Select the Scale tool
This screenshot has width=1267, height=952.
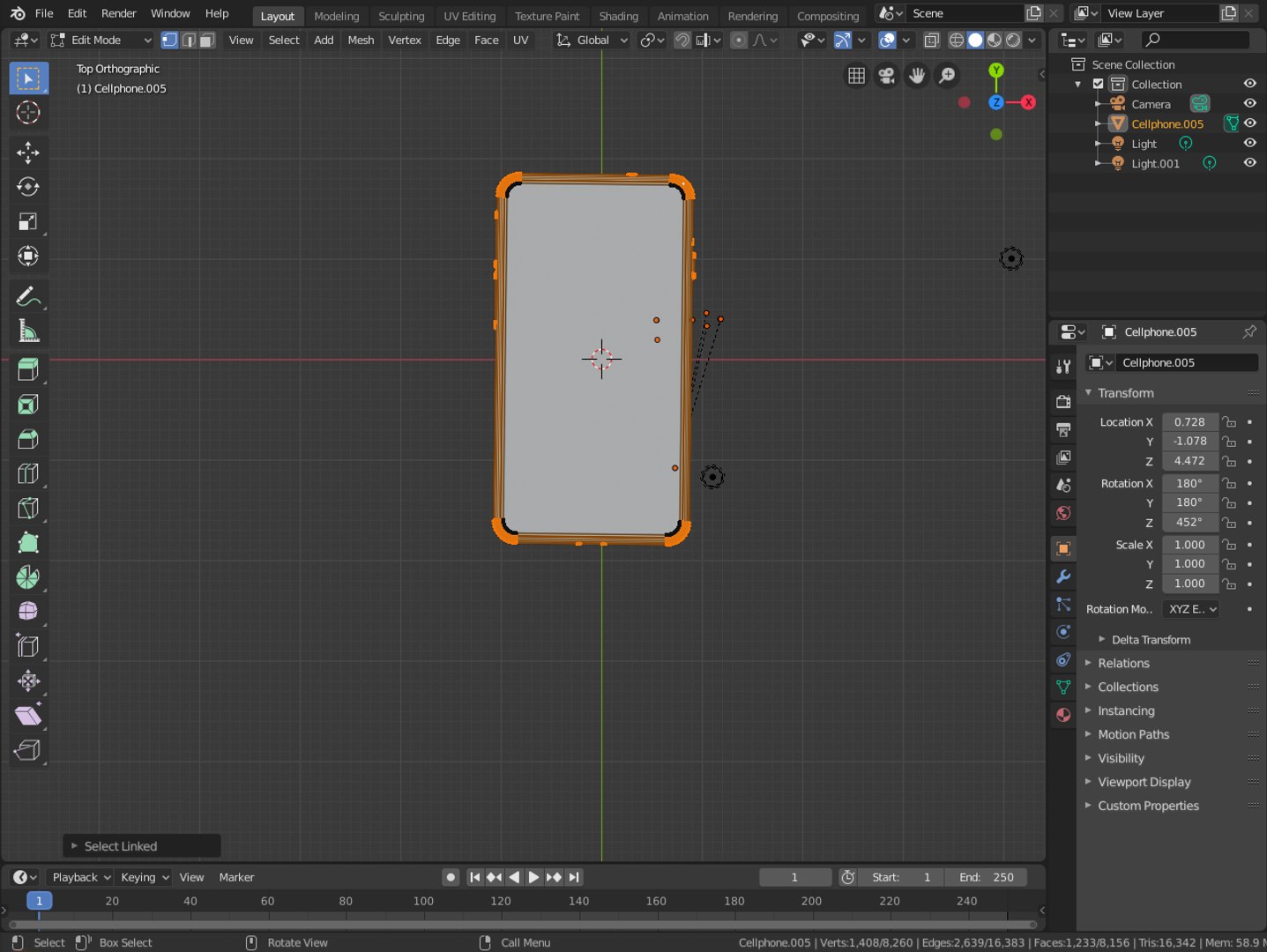tap(28, 221)
